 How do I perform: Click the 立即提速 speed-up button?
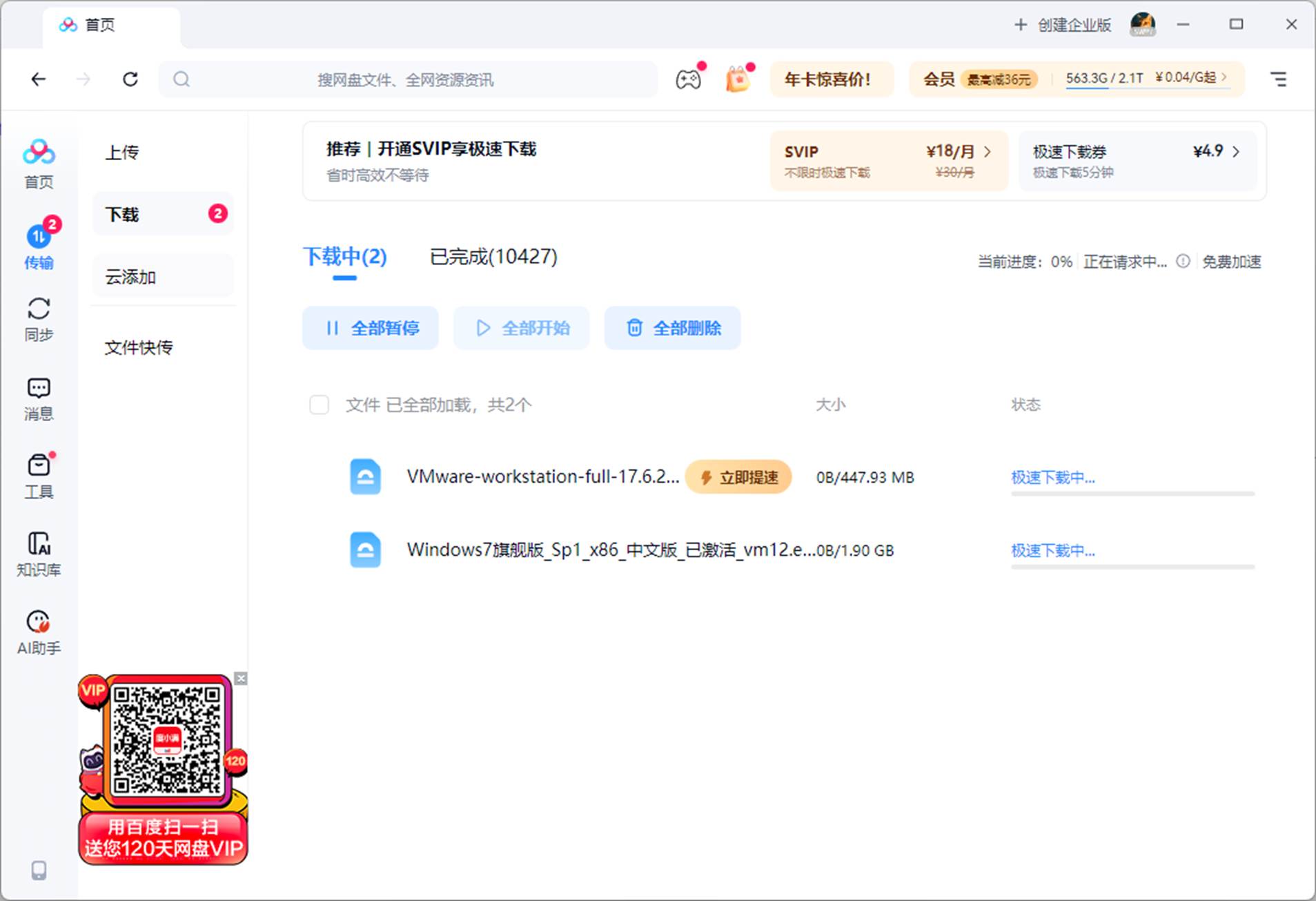pyautogui.click(x=738, y=476)
